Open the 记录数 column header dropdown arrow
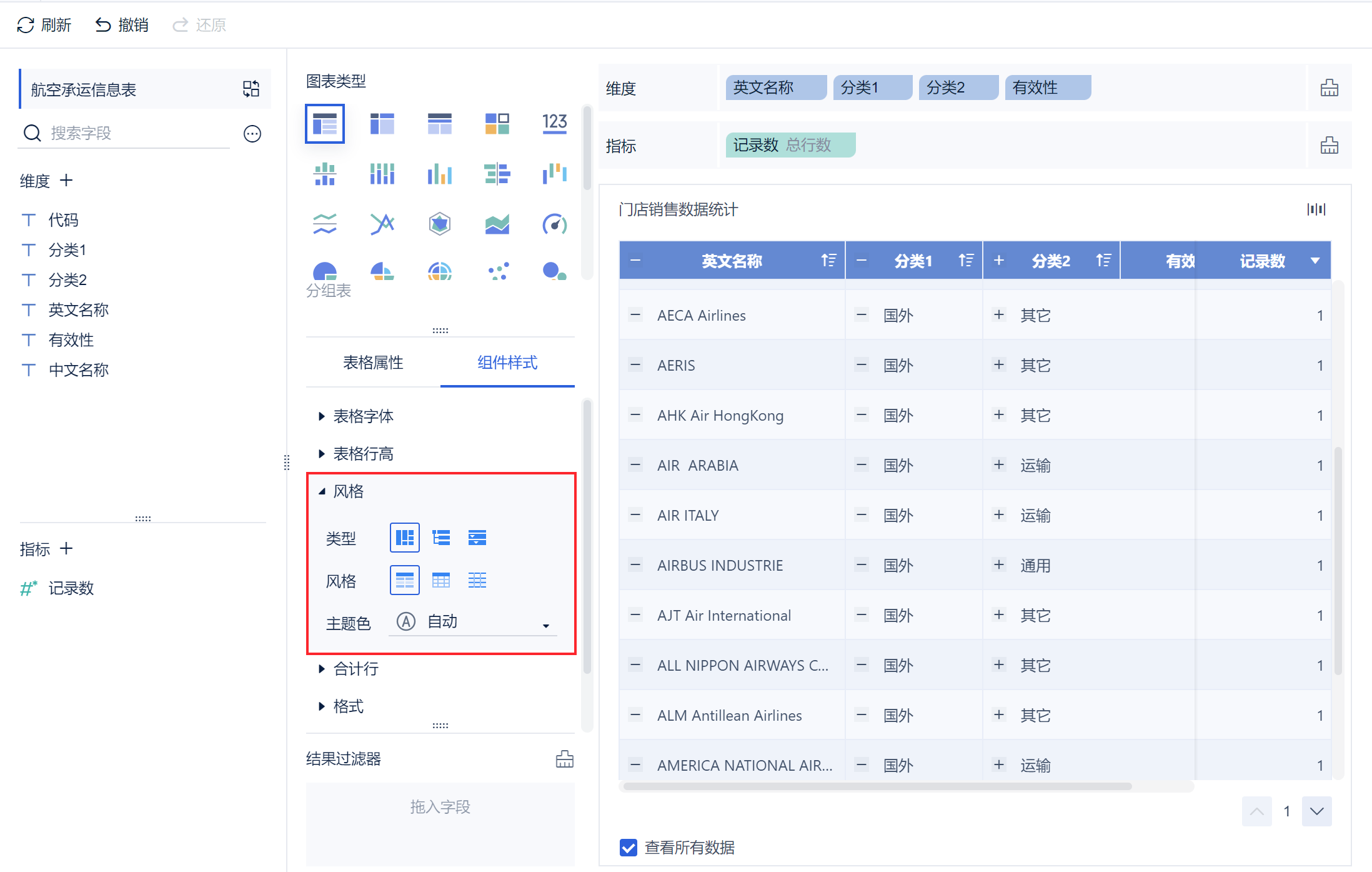1372x872 pixels. click(1315, 261)
